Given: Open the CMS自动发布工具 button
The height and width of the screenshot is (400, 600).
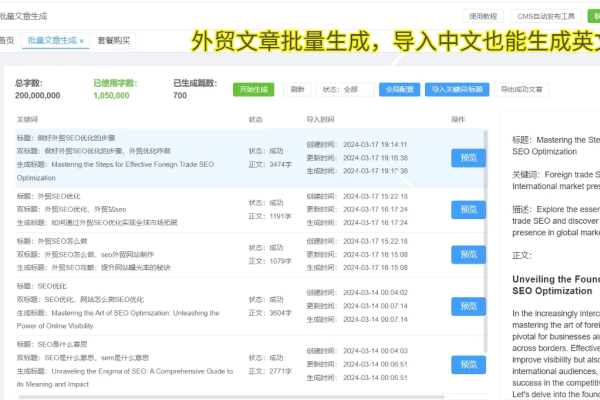Looking at the screenshot, I should tap(546, 16).
